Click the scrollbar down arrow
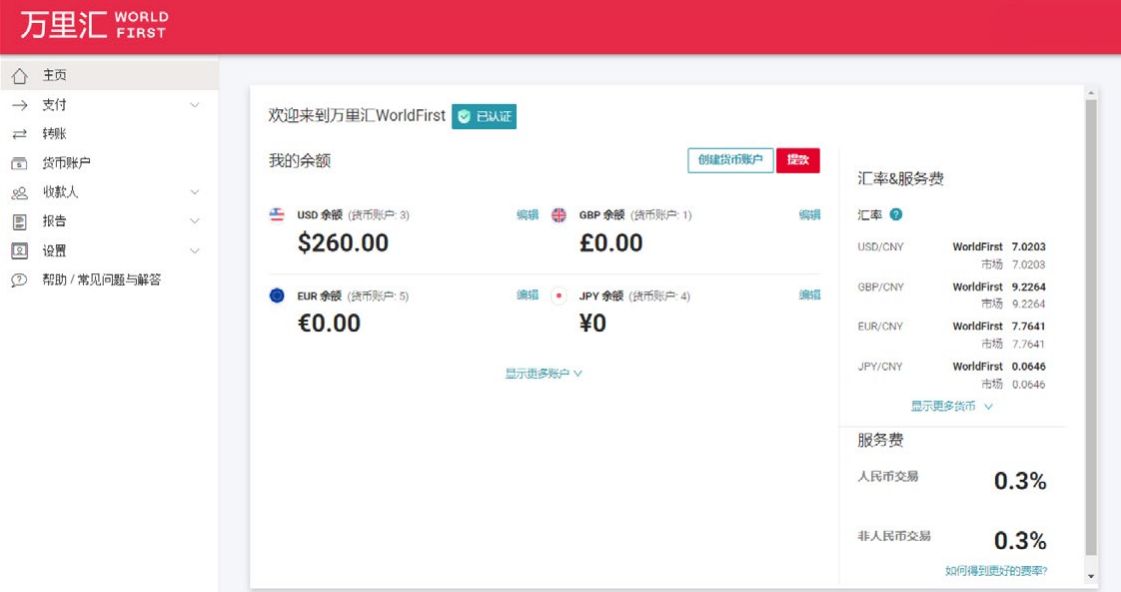The width and height of the screenshot is (1121, 592). [1091, 576]
